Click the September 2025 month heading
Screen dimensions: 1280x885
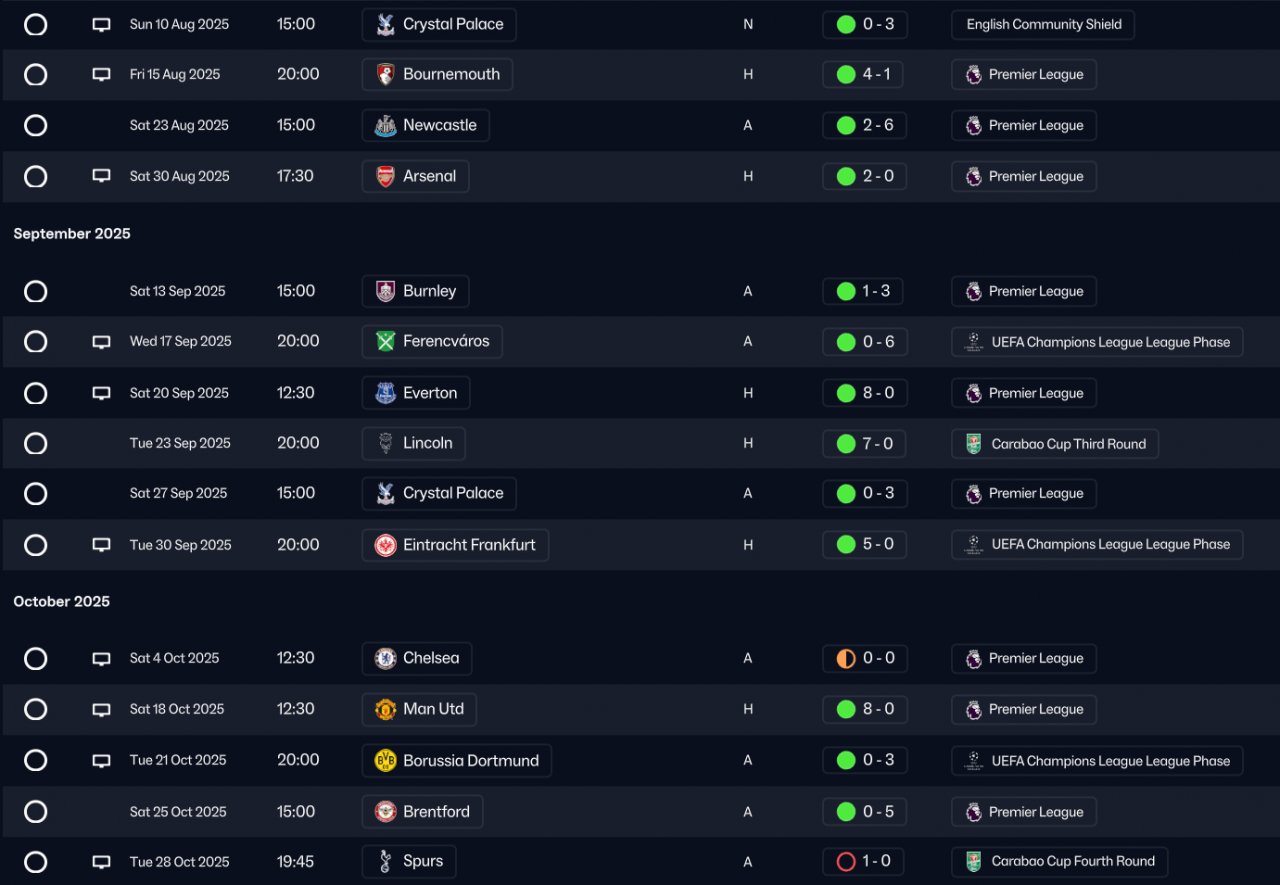click(x=72, y=234)
